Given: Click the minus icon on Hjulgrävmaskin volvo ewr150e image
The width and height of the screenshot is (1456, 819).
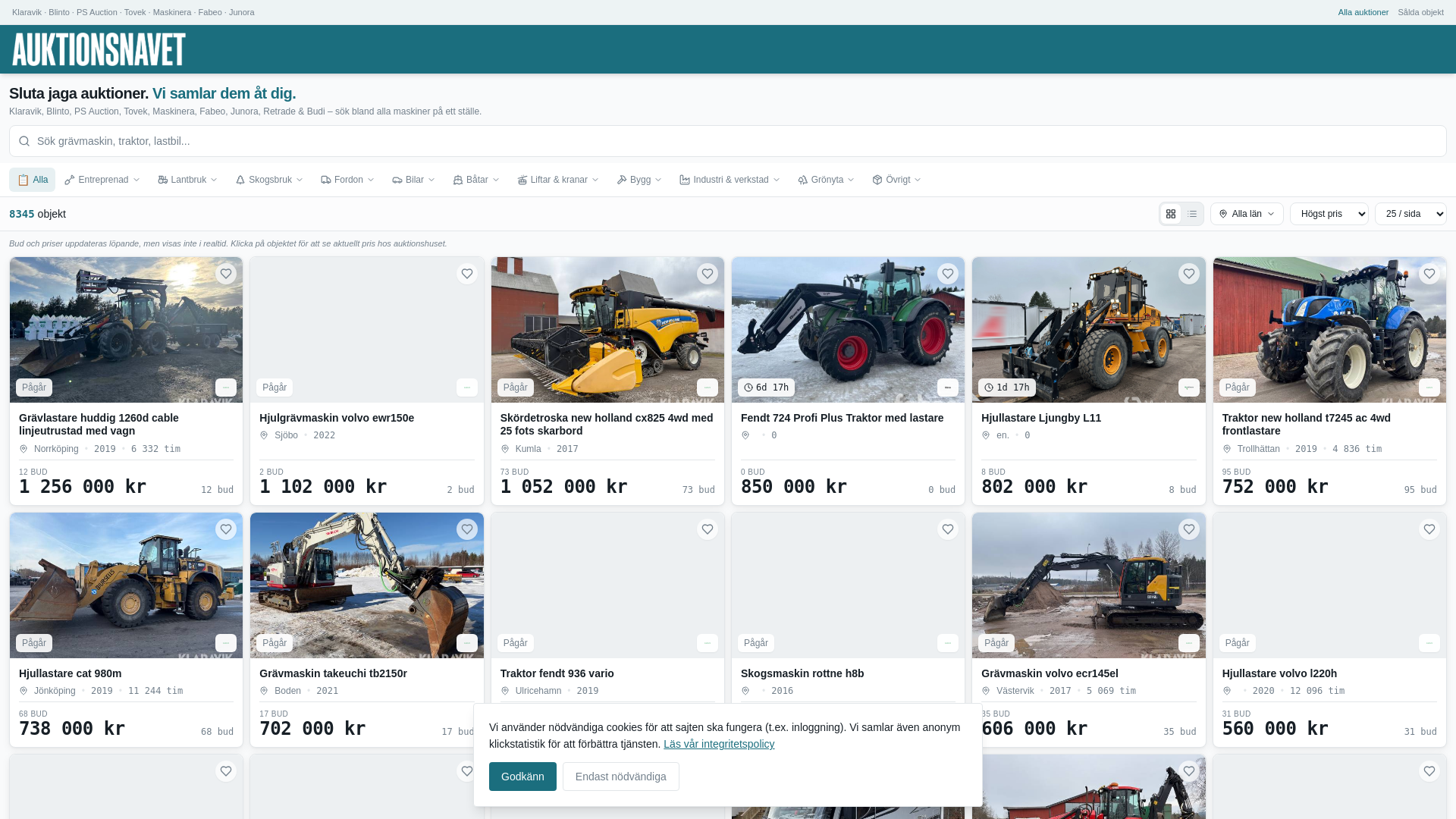Looking at the screenshot, I should tap(467, 388).
